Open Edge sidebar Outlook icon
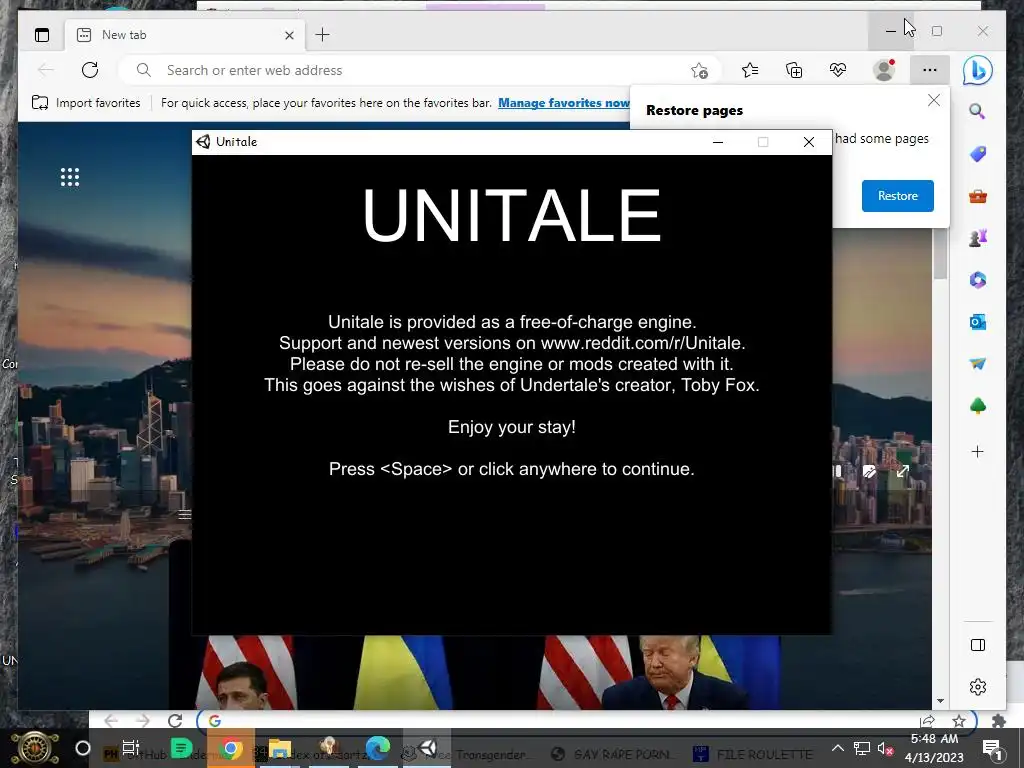Screen dimensions: 1024x768 coord(978,322)
